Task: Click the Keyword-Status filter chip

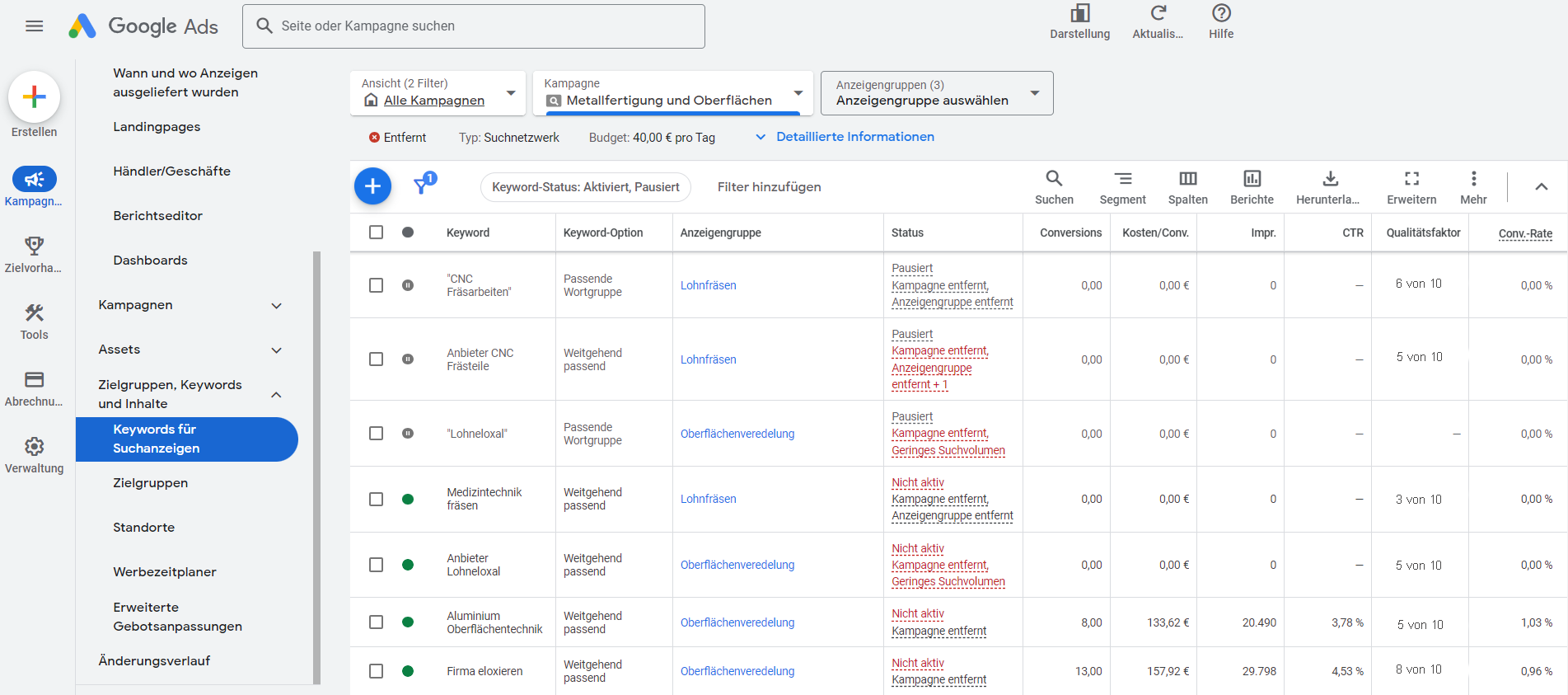Action: (586, 187)
